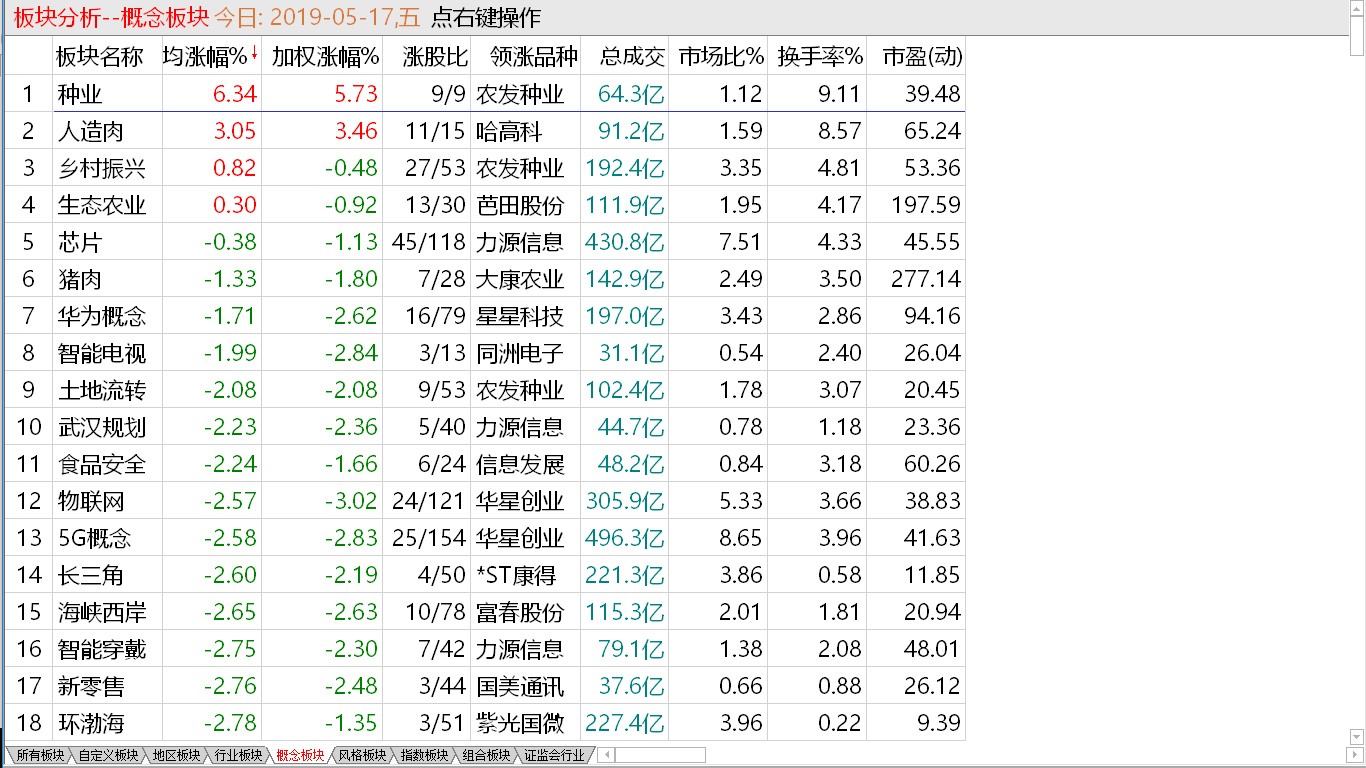Image resolution: width=1366 pixels, height=768 pixels.
Task: Switch to the 风格板块 tab
Action: click(361, 755)
